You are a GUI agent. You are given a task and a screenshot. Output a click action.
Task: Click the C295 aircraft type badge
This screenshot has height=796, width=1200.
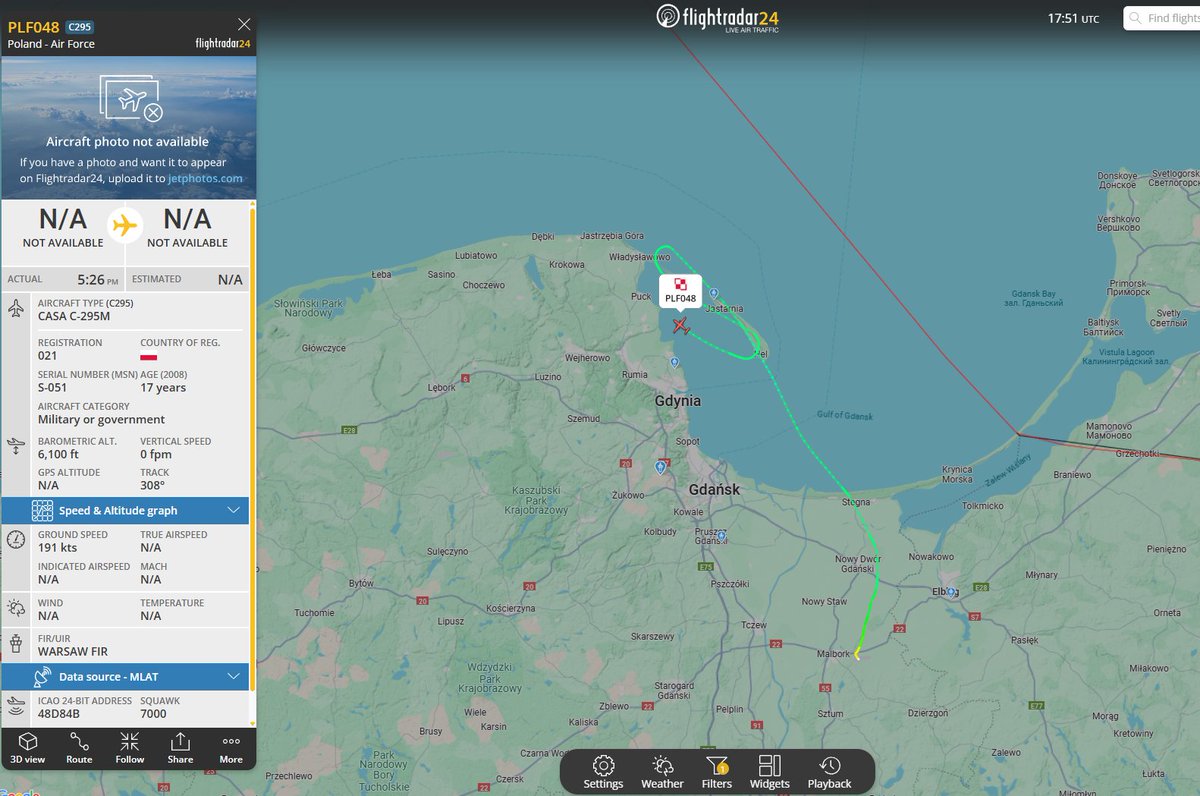(x=80, y=27)
